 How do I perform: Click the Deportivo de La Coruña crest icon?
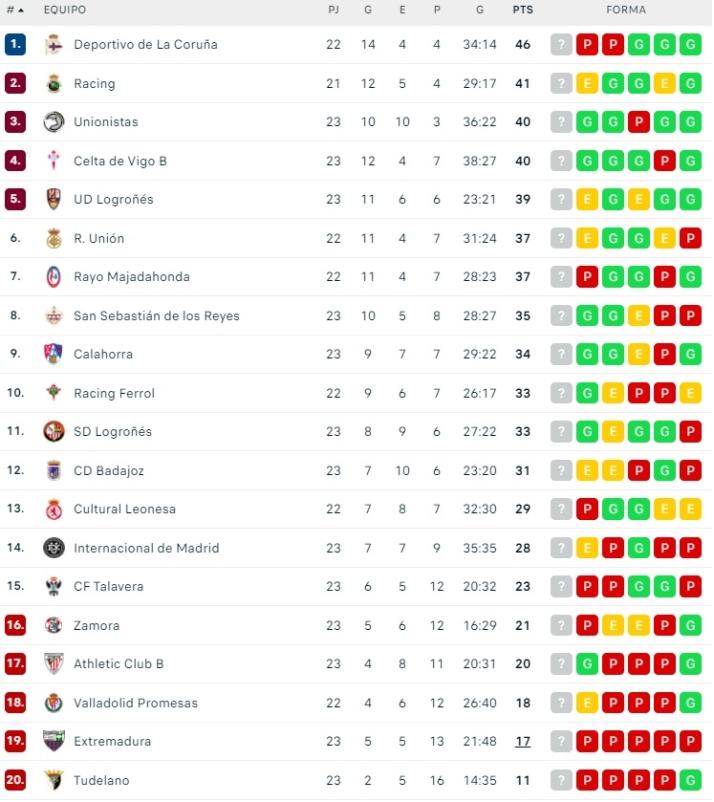pos(54,44)
